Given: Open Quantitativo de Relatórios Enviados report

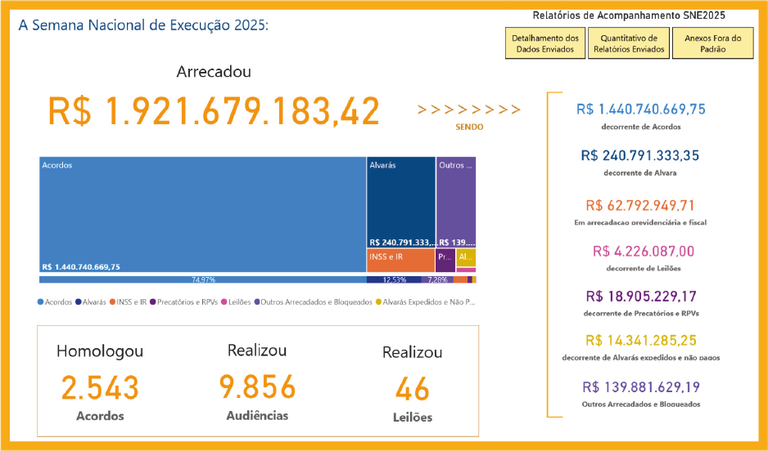Looking at the screenshot, I should click(x=628, y=44).
